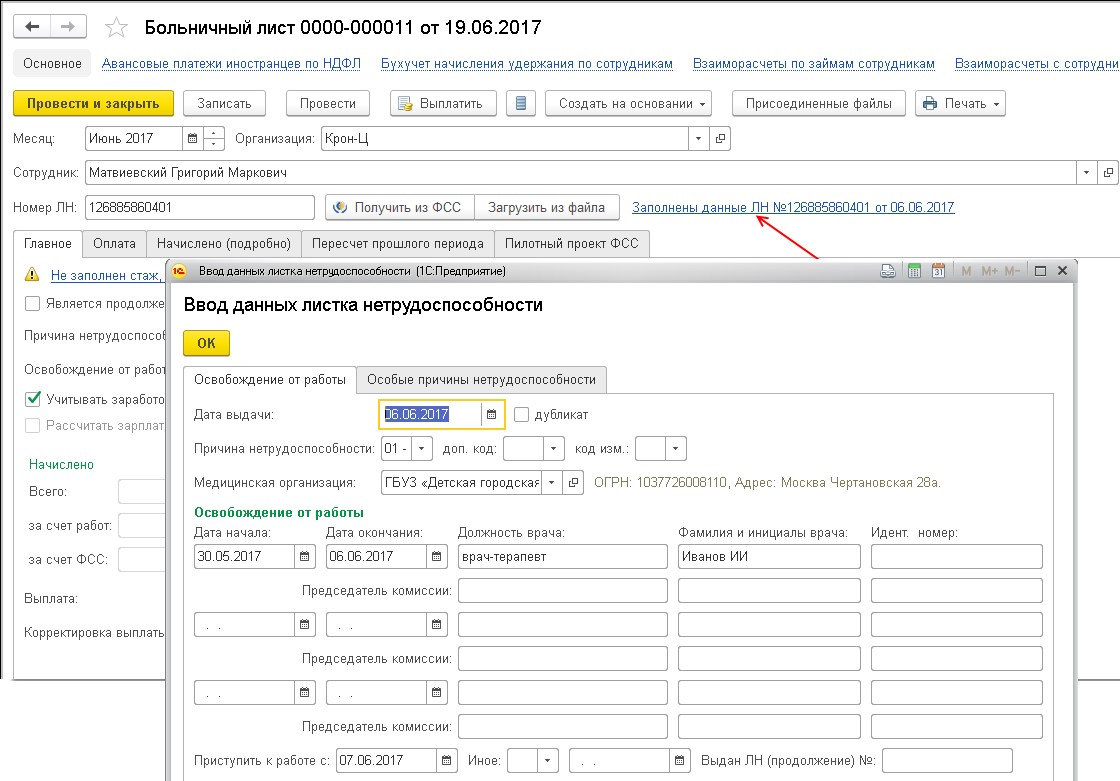Open calendar picker for Дата выдачи field
The height and width of the screenshot is (781, 1120).
point(491,414)
